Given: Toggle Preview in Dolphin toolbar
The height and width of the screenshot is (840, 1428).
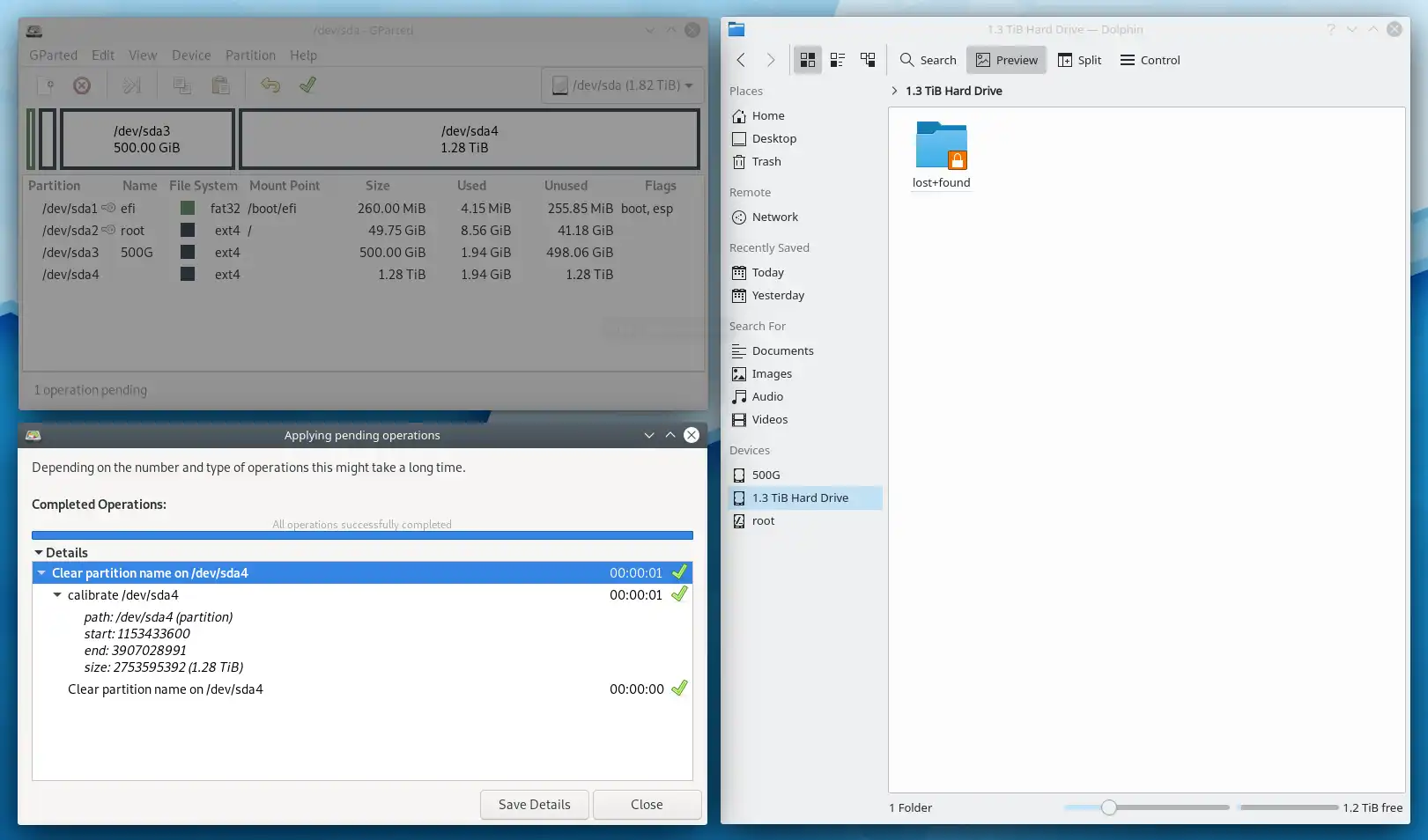Looking at the screenshot, I should [1006, 60].
